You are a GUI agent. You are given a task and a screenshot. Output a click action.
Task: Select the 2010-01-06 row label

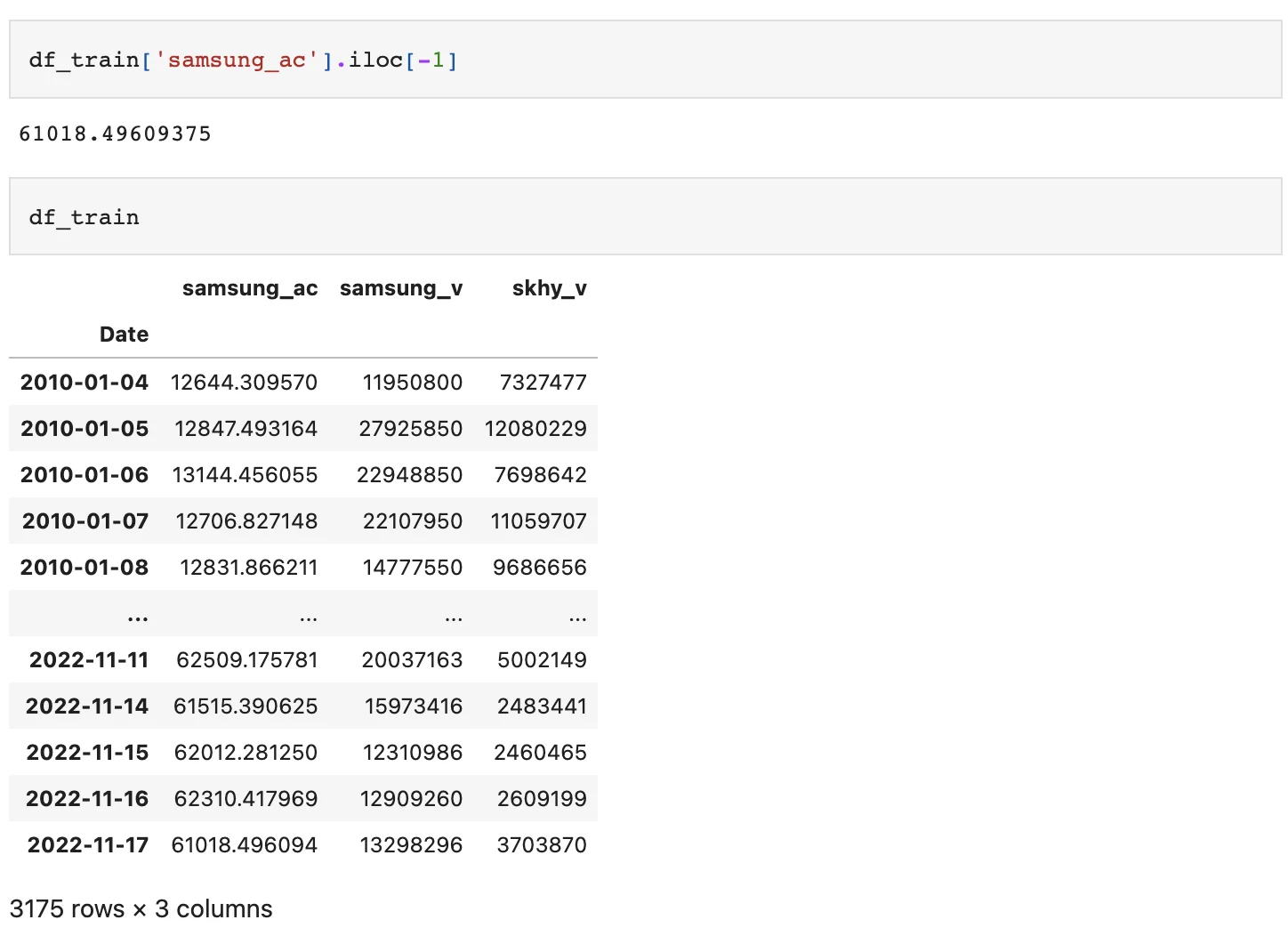point(85,475)
